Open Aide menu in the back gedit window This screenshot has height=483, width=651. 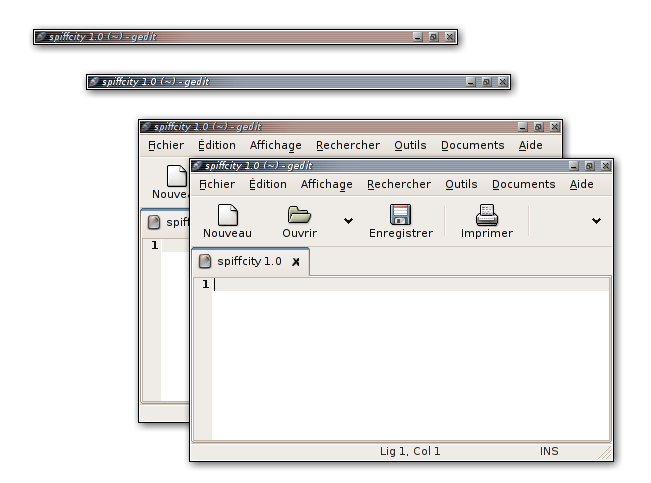530,145
